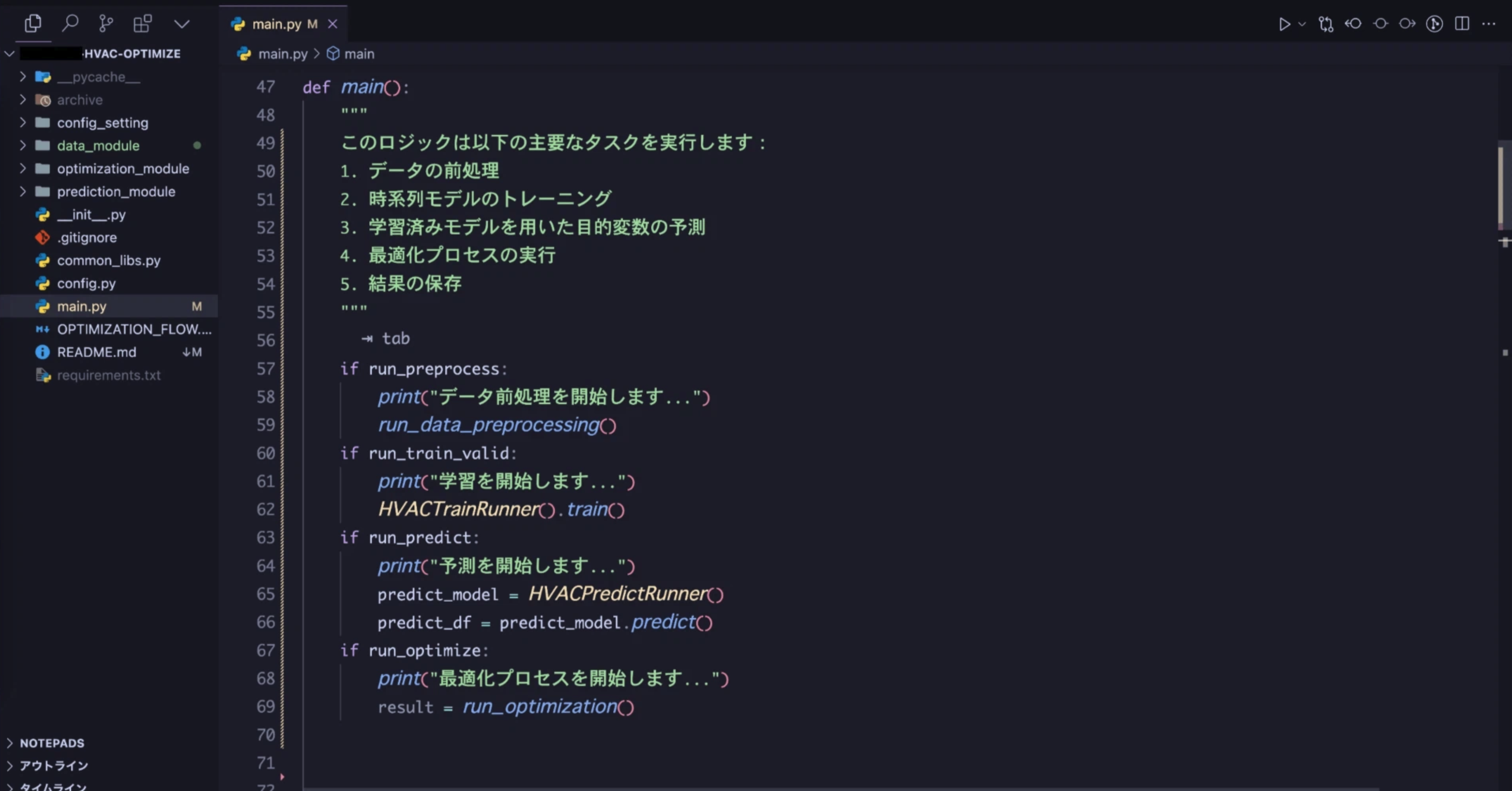
Task: Open the Search view icon
Action: pos(70,24)
